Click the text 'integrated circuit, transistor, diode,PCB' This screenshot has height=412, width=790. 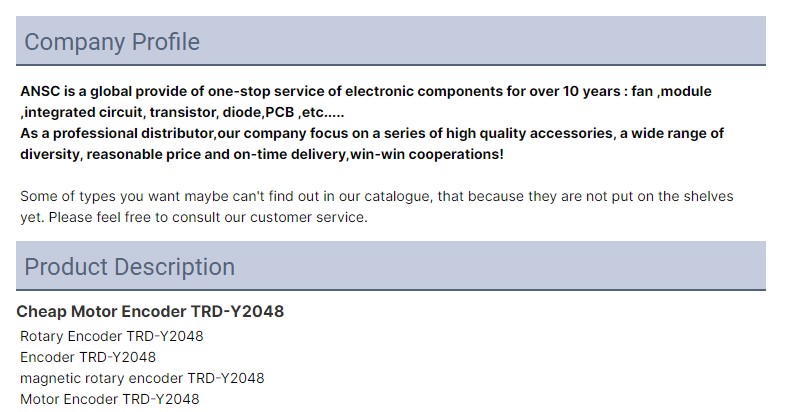(159, 112)
